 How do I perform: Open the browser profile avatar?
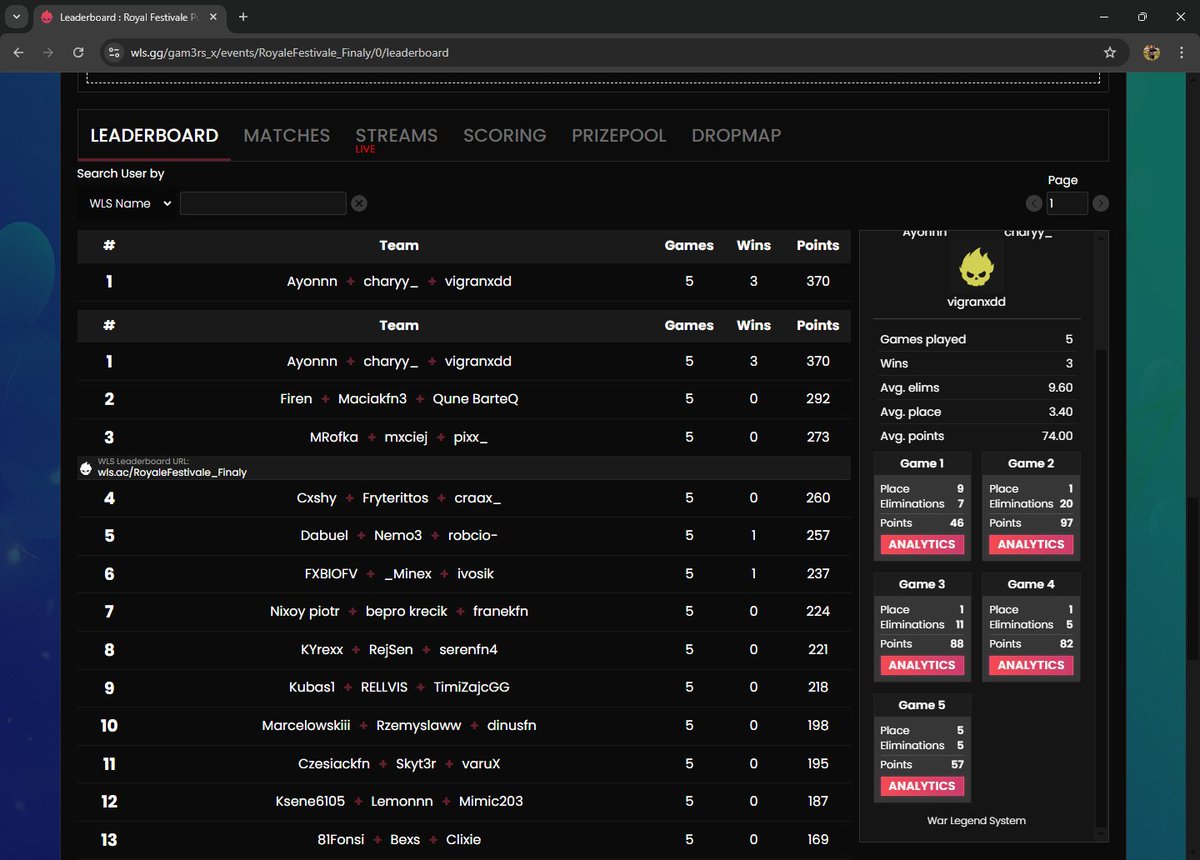[1151, 52]
